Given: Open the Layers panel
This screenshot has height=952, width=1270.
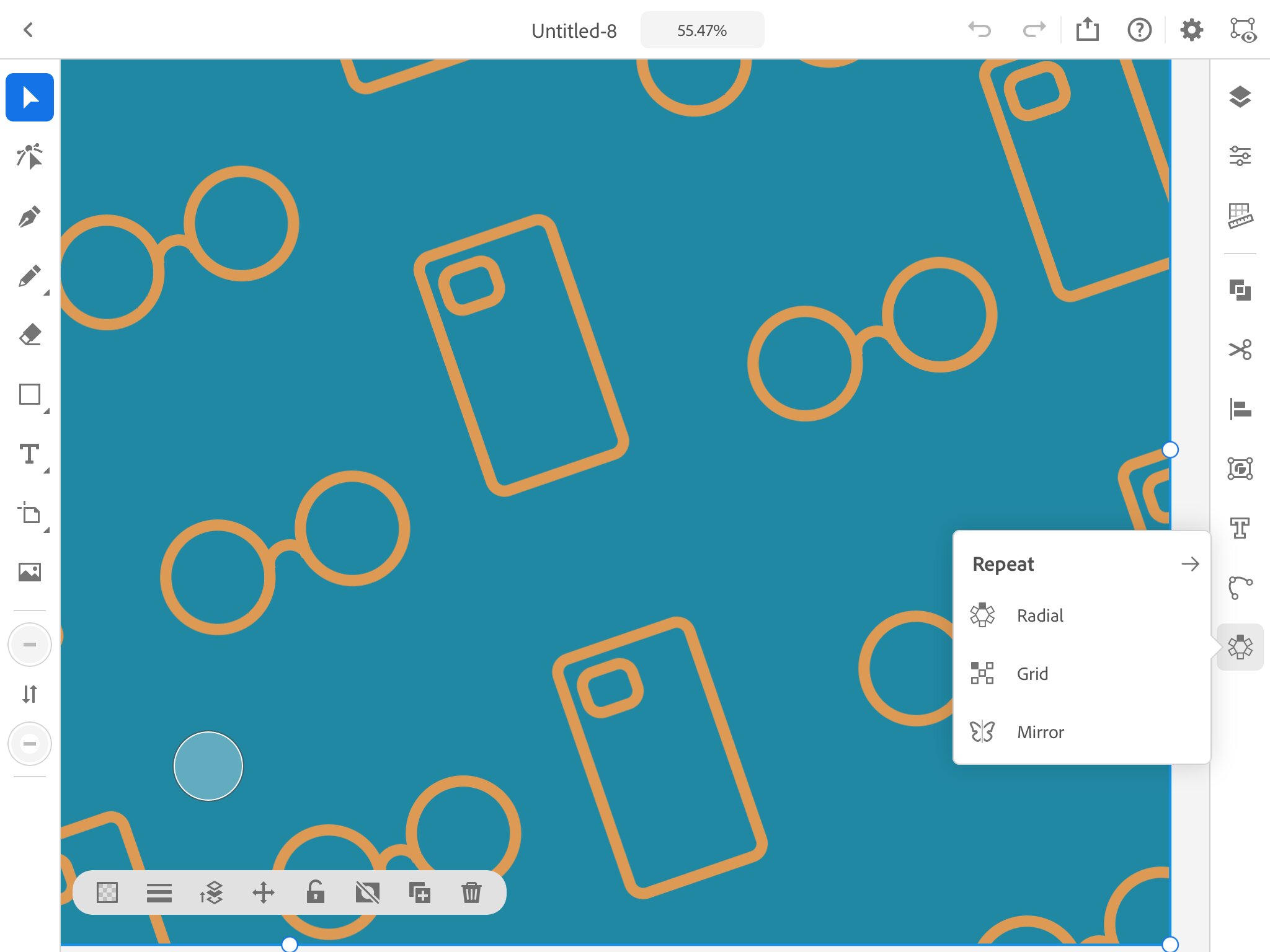Looking at the screenshot, I should 1240,97.
